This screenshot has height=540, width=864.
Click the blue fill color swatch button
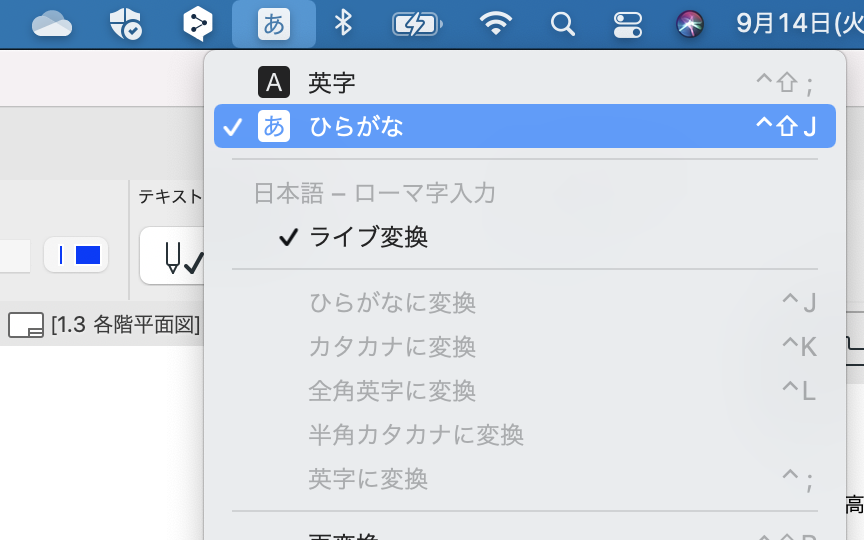pyautogui.click(x=76, y=255)
